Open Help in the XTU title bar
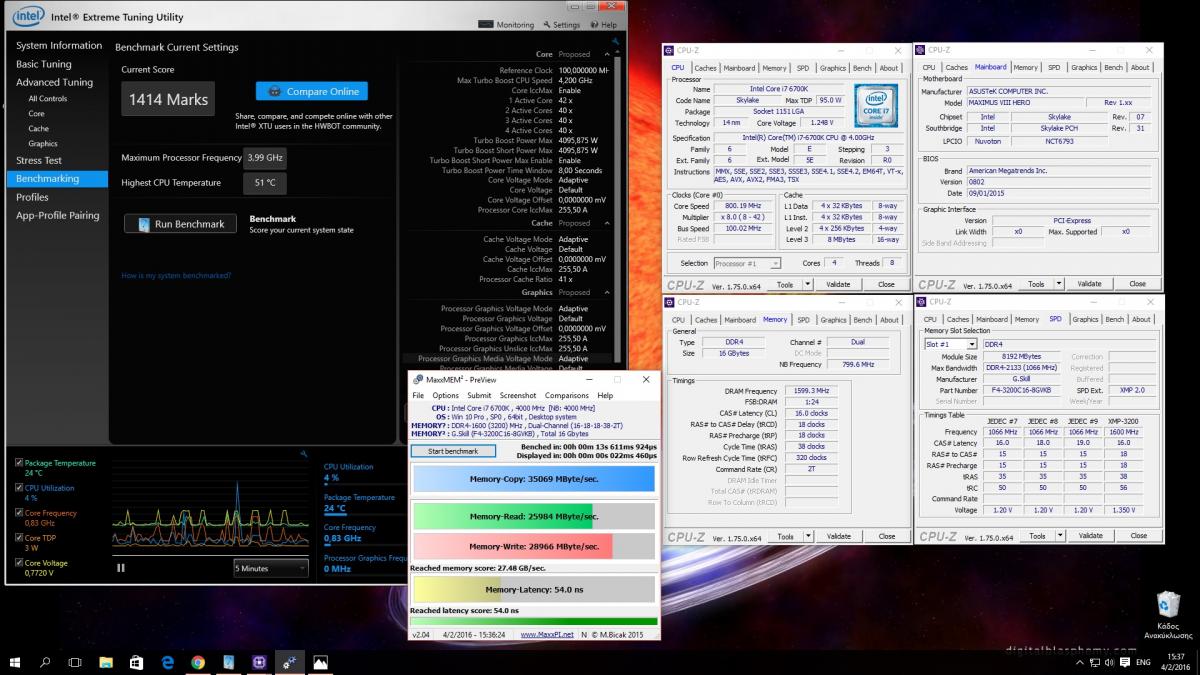This screenshot has width=1200, height=675. pyautogui.click(x=603, y=25)
